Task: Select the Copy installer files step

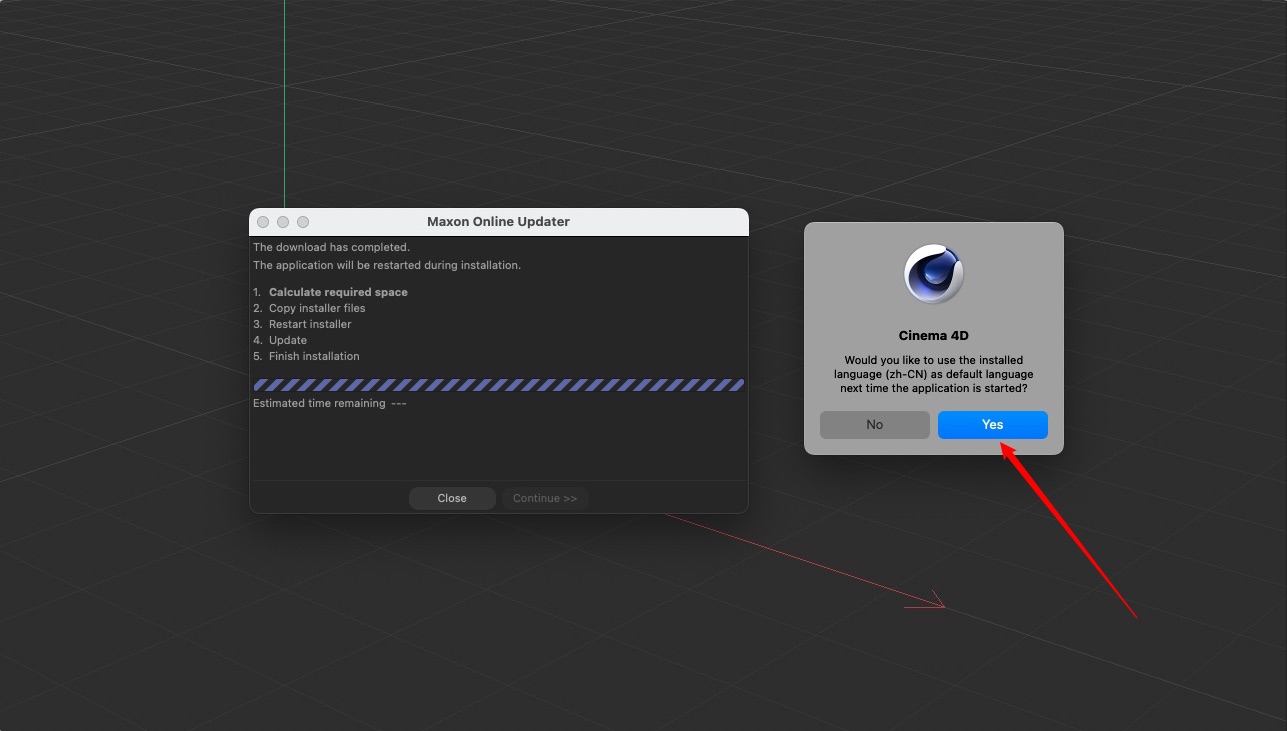Action: [317, 308]
